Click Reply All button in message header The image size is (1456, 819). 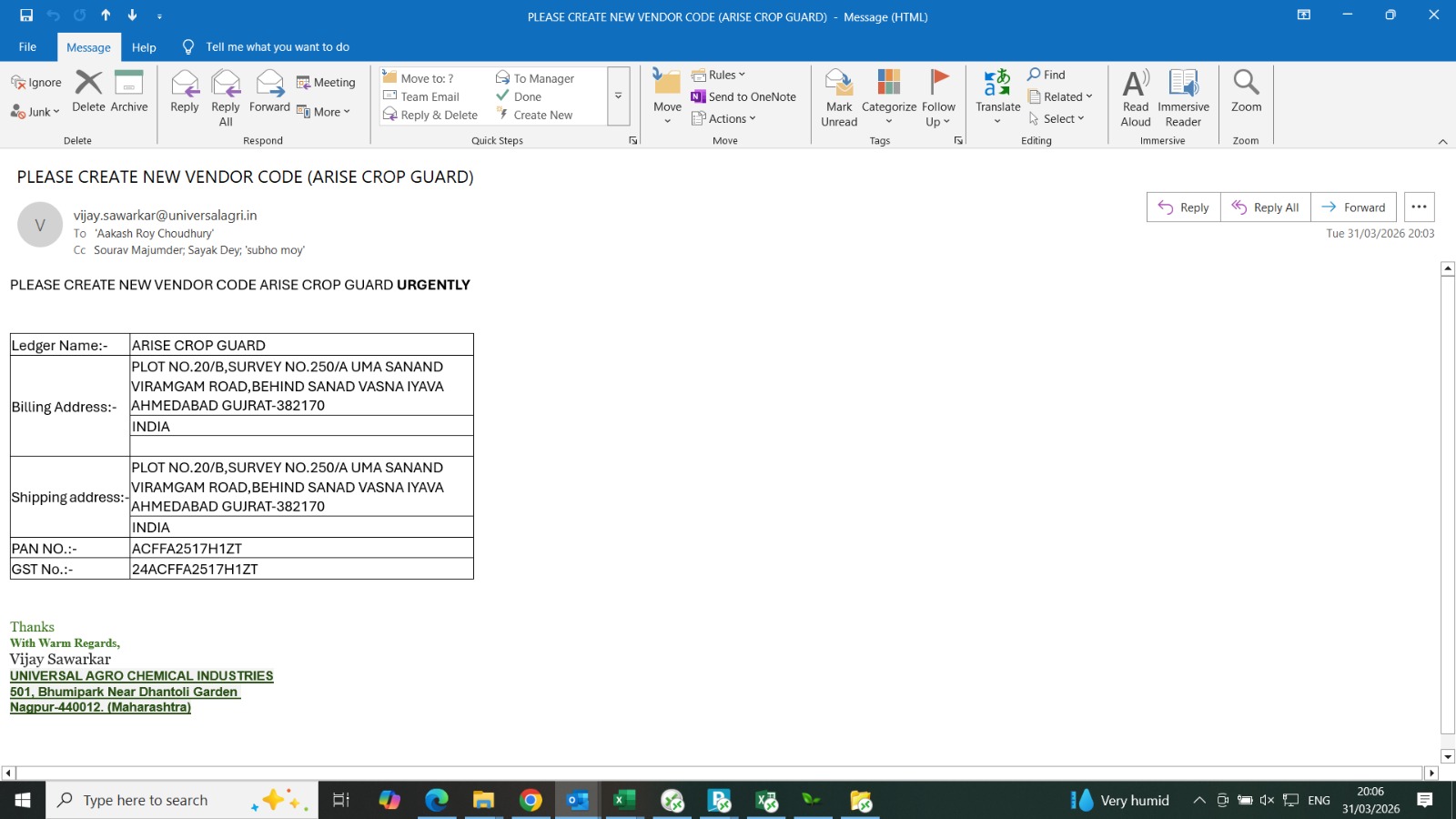(1265, 207)
